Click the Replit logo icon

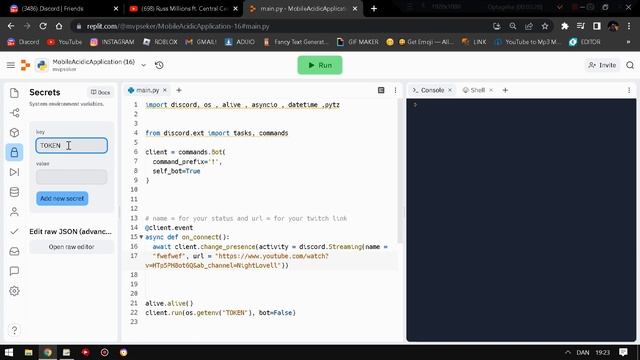(25, 65)
